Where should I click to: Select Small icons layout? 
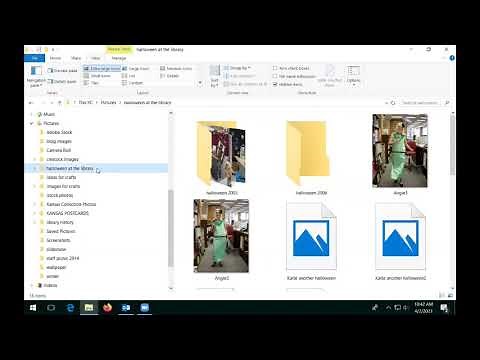click(97, 76)
